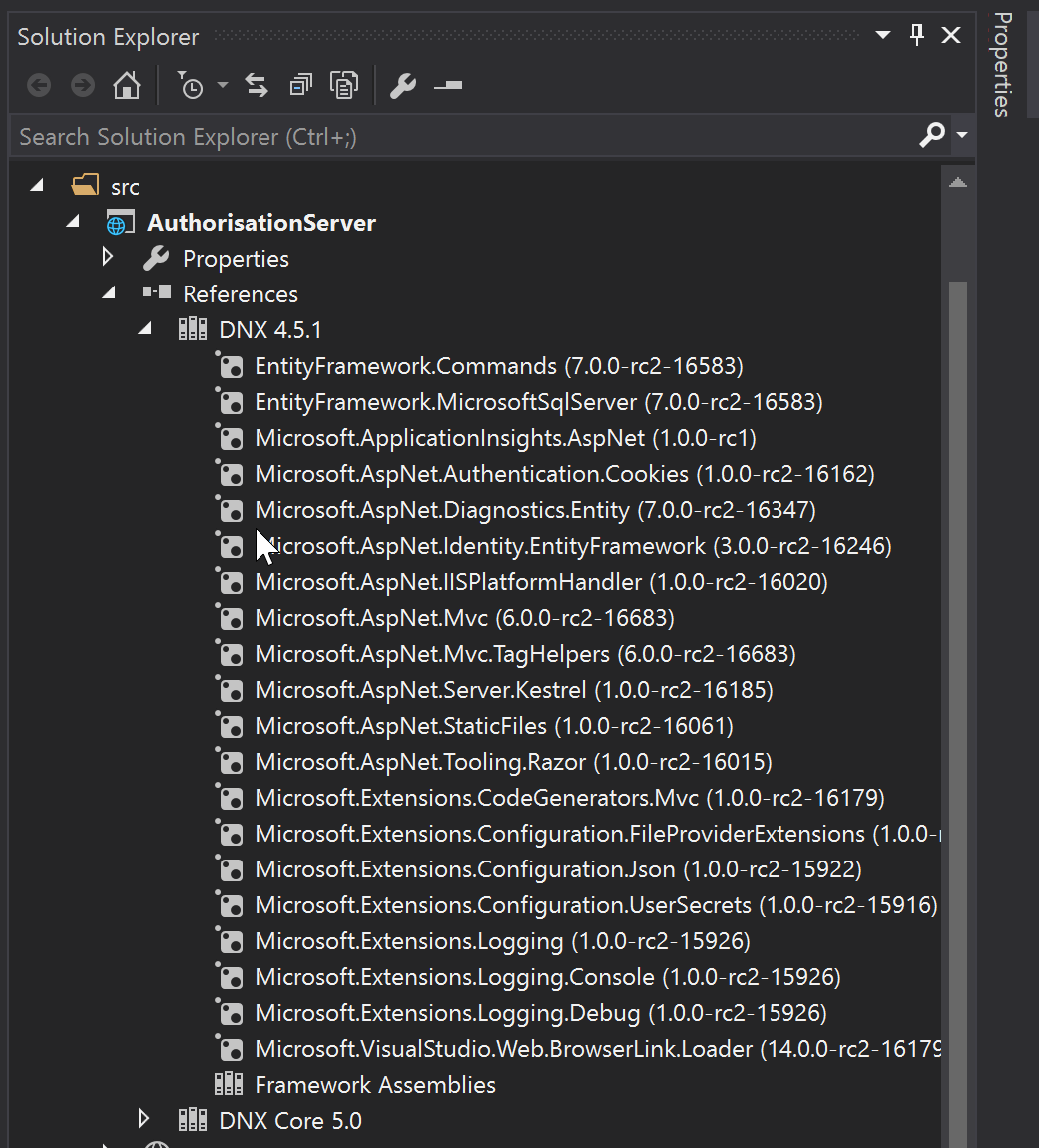Collapse the AuthorisationServer project node
Image resolution: width=1039 pixels, height=1148 pixels.
(x=73, y=221)
